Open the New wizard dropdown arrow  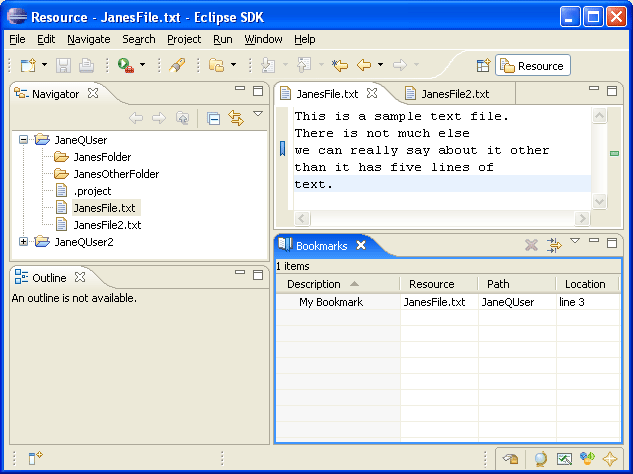[x=44, y=65]
